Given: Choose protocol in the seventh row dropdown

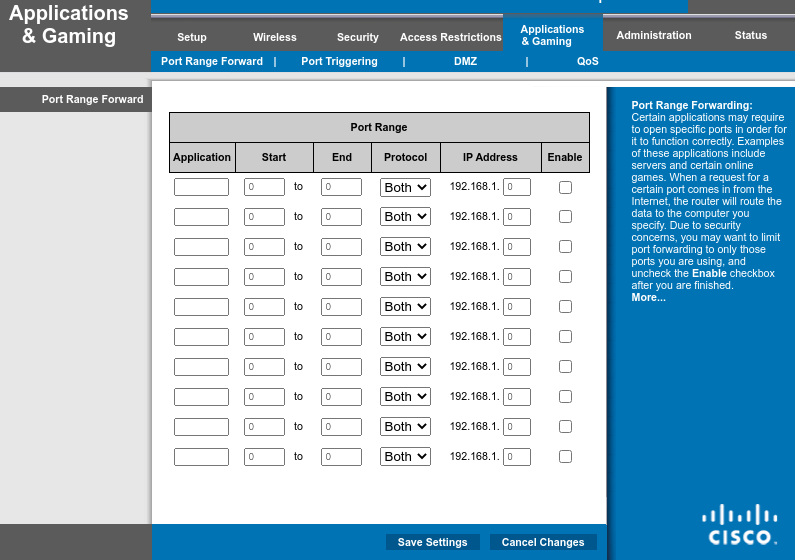Looking at the screenshot, I should click(x=405, y=366).
